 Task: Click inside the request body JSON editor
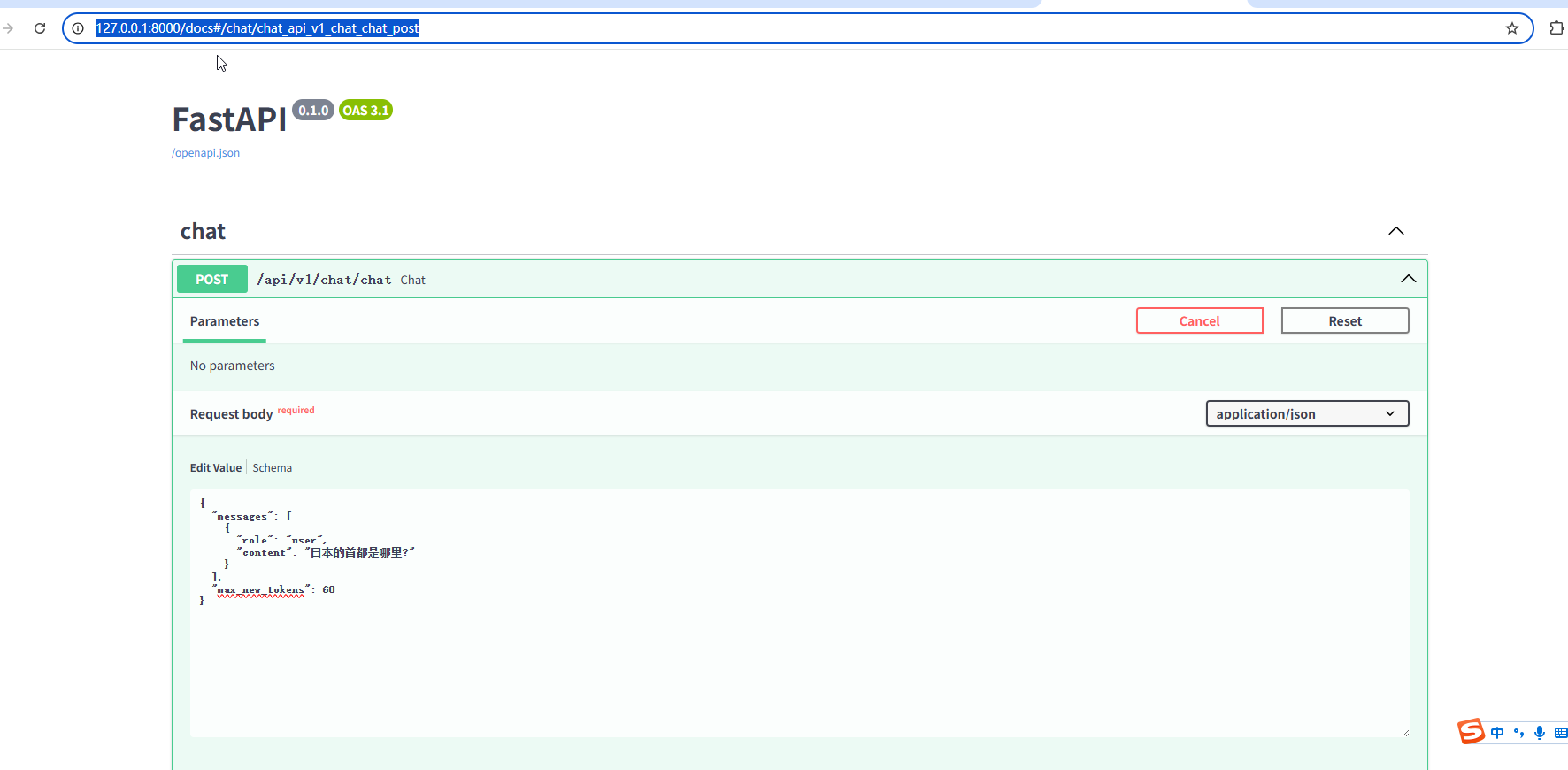(x=800, y=613)
